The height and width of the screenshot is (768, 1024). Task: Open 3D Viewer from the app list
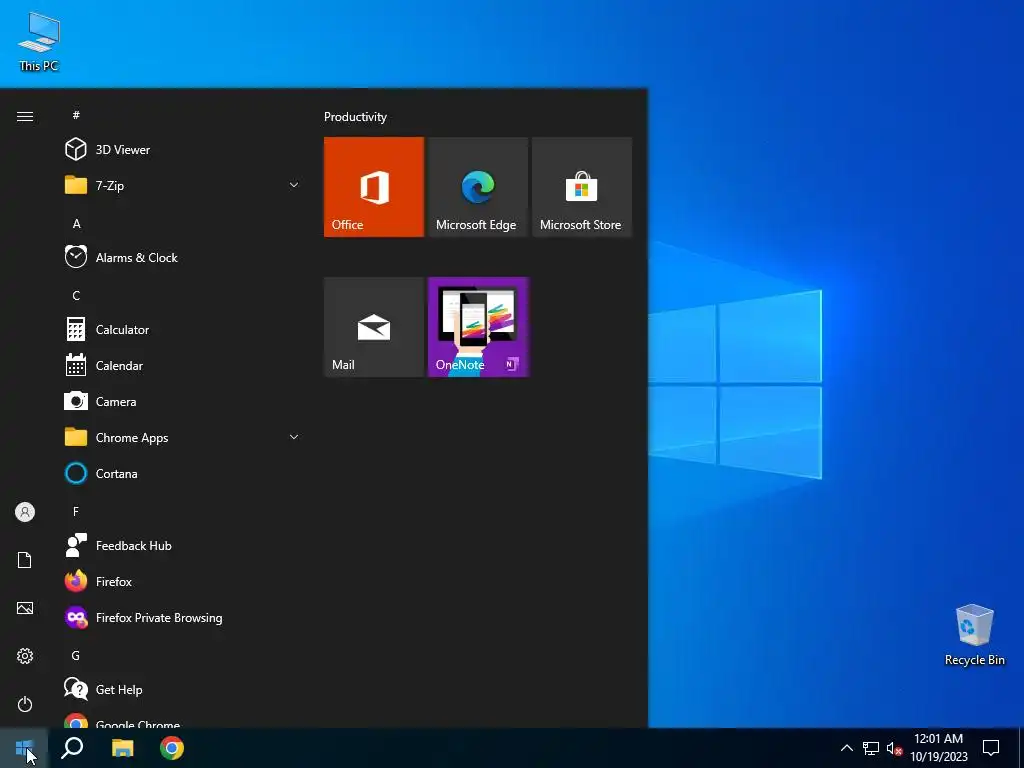pos(183,150)
